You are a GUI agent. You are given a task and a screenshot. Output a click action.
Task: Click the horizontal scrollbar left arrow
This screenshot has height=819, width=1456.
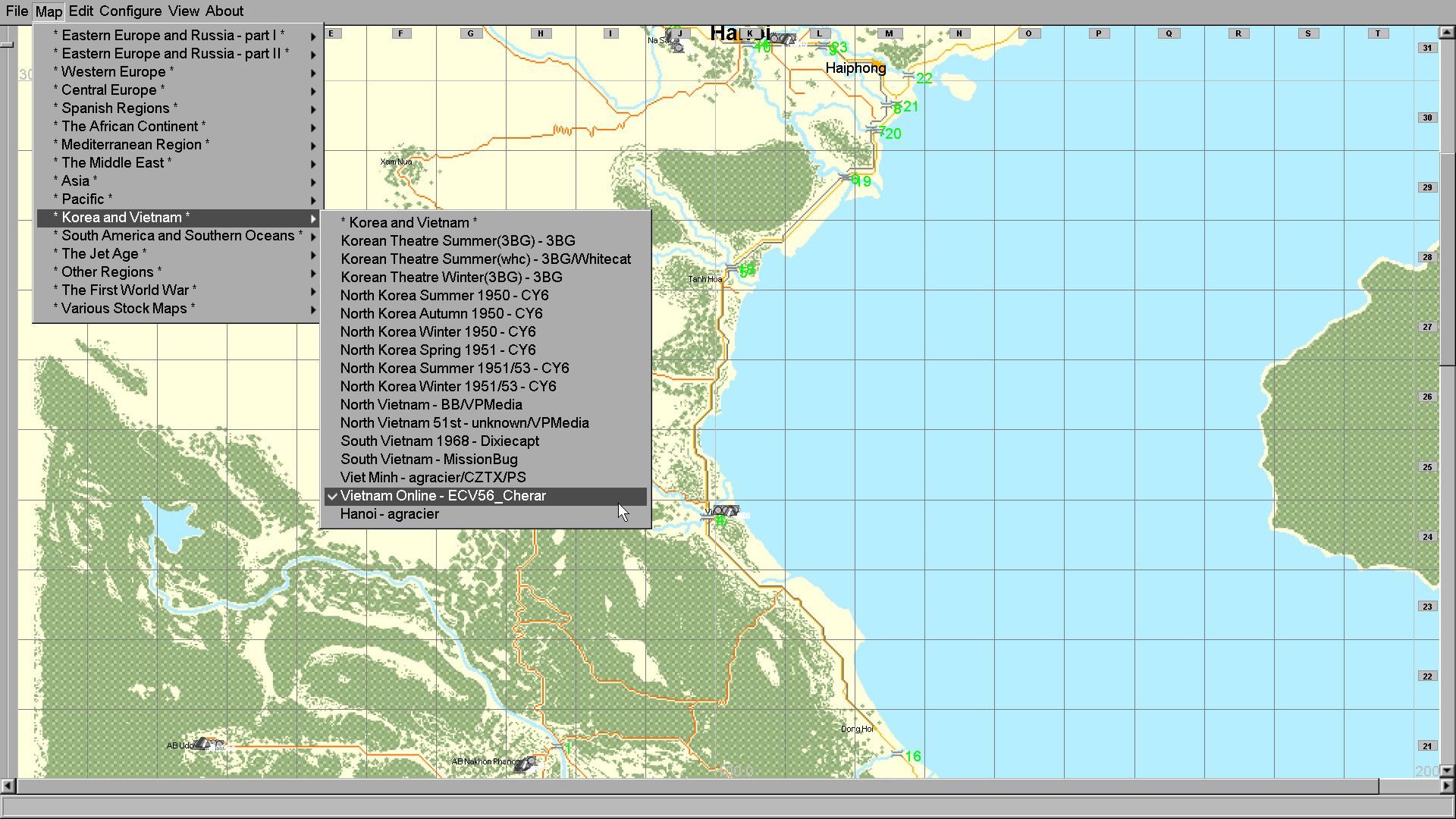[x=8, y=786]
